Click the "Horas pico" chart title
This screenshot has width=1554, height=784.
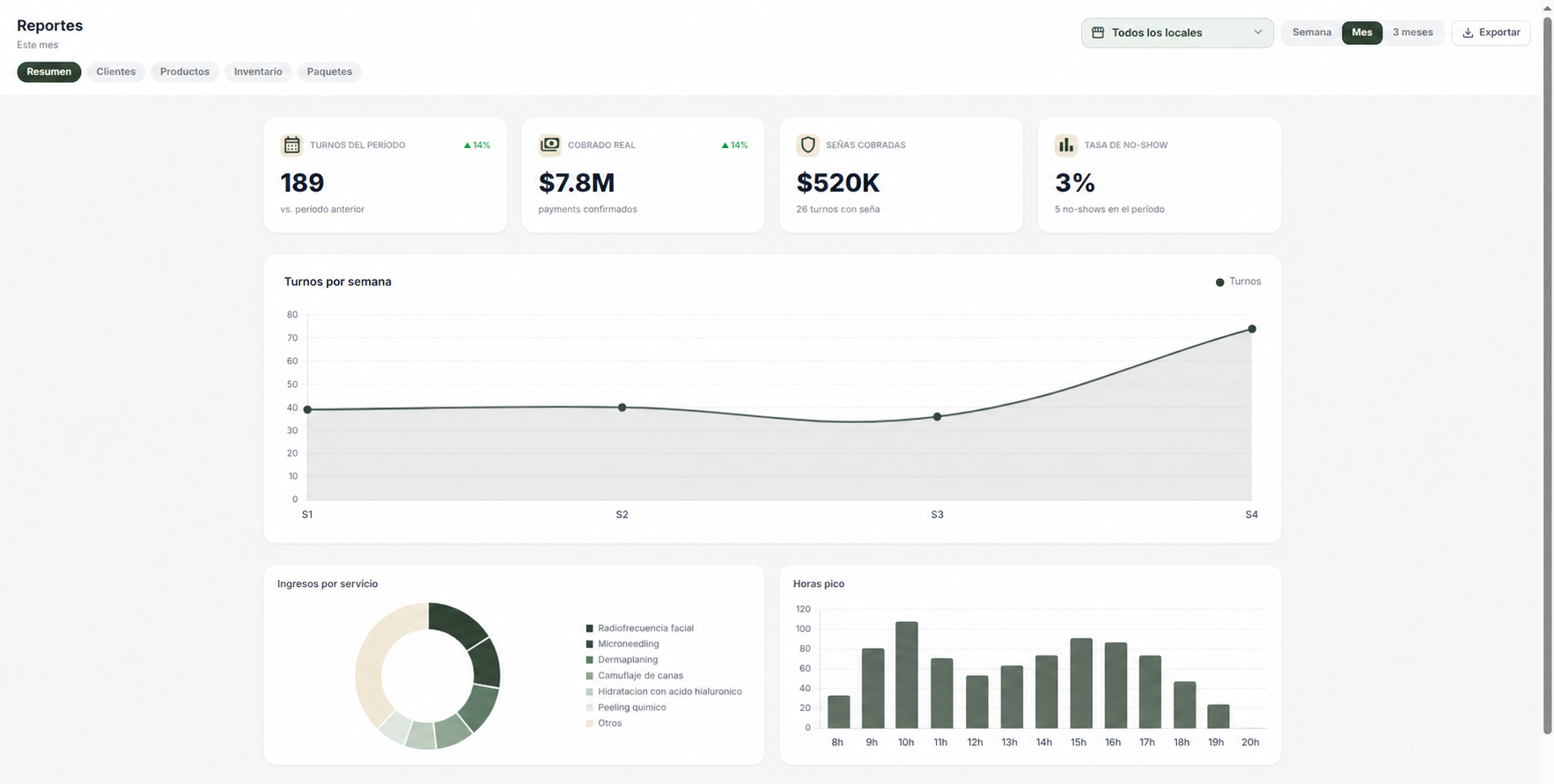(x=819, y=584)
